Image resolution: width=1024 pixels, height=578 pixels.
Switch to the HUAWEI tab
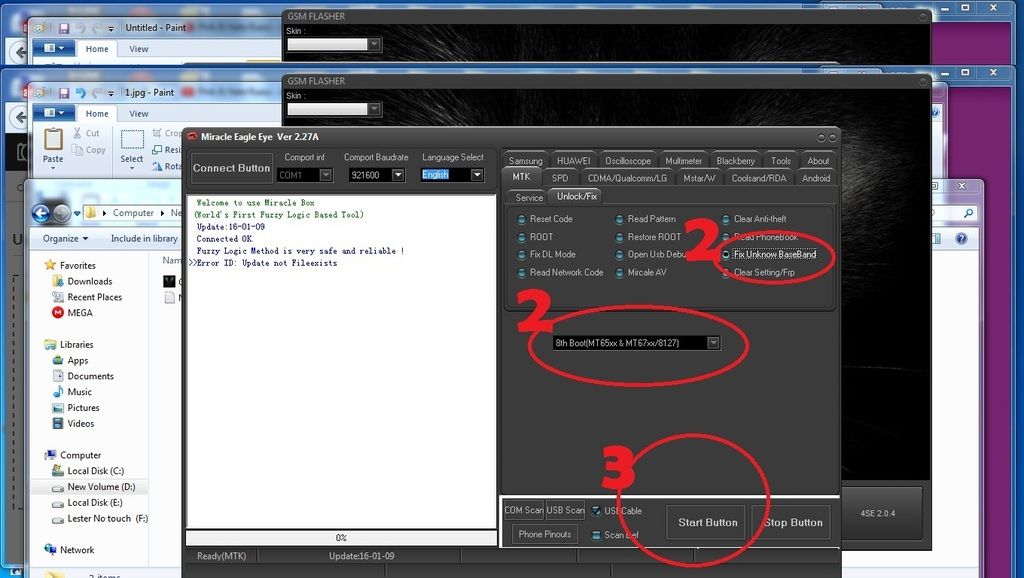pyautogui.click(x=573, y=161)
